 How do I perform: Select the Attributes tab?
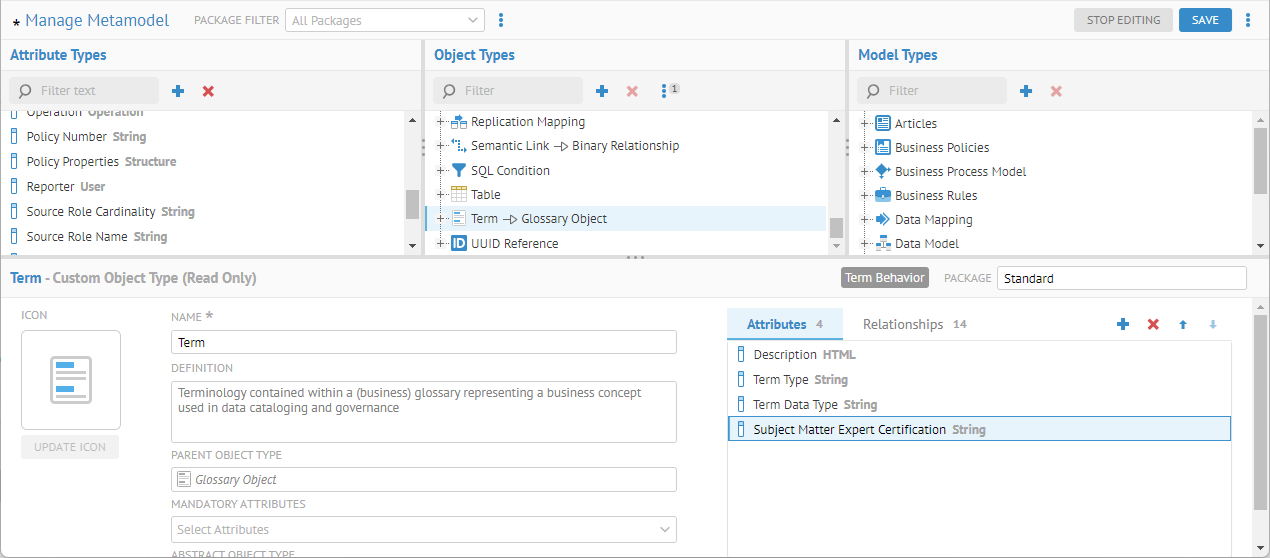click(x=784, y=324)
